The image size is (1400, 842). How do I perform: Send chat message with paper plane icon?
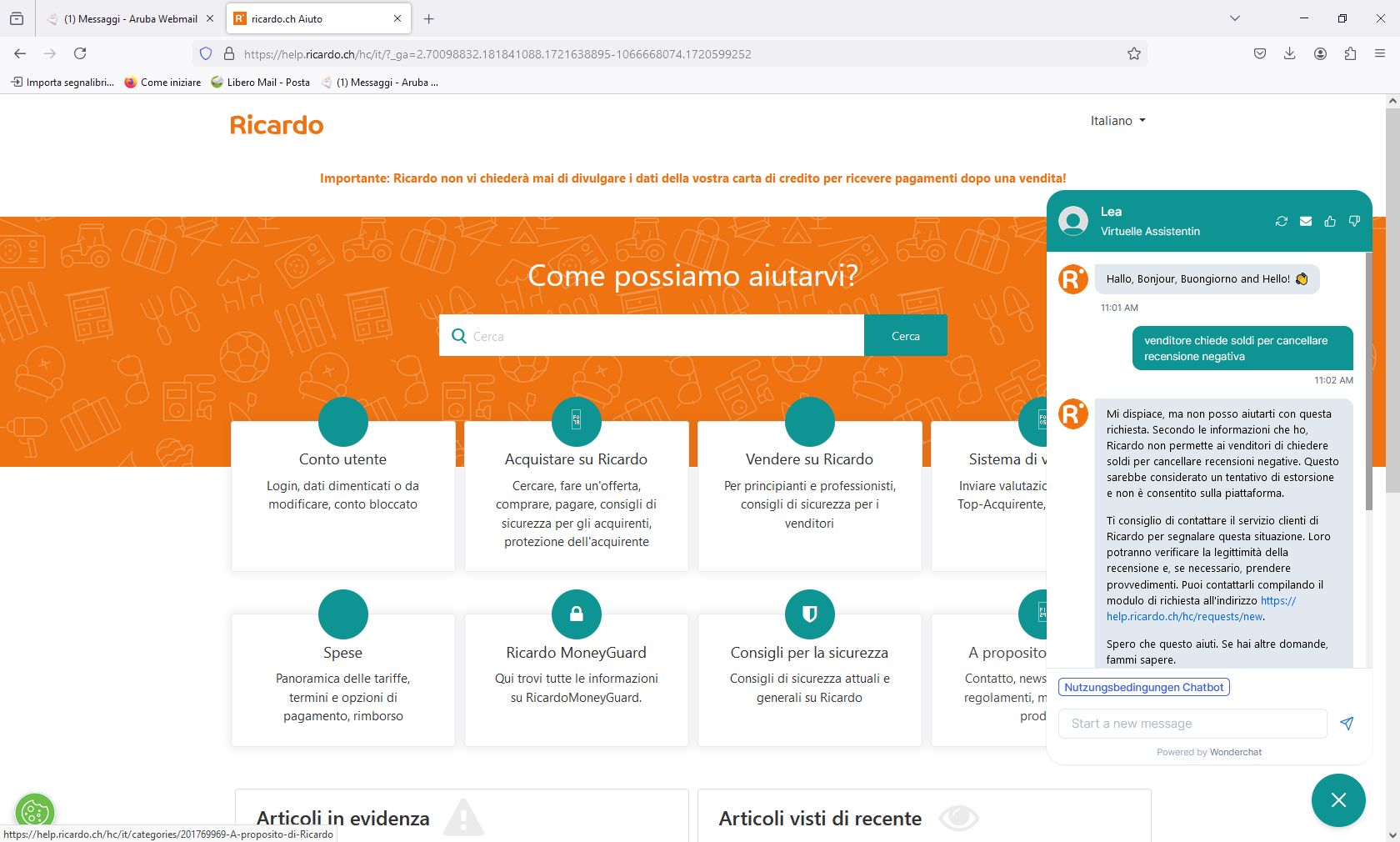coord(1347,724)
